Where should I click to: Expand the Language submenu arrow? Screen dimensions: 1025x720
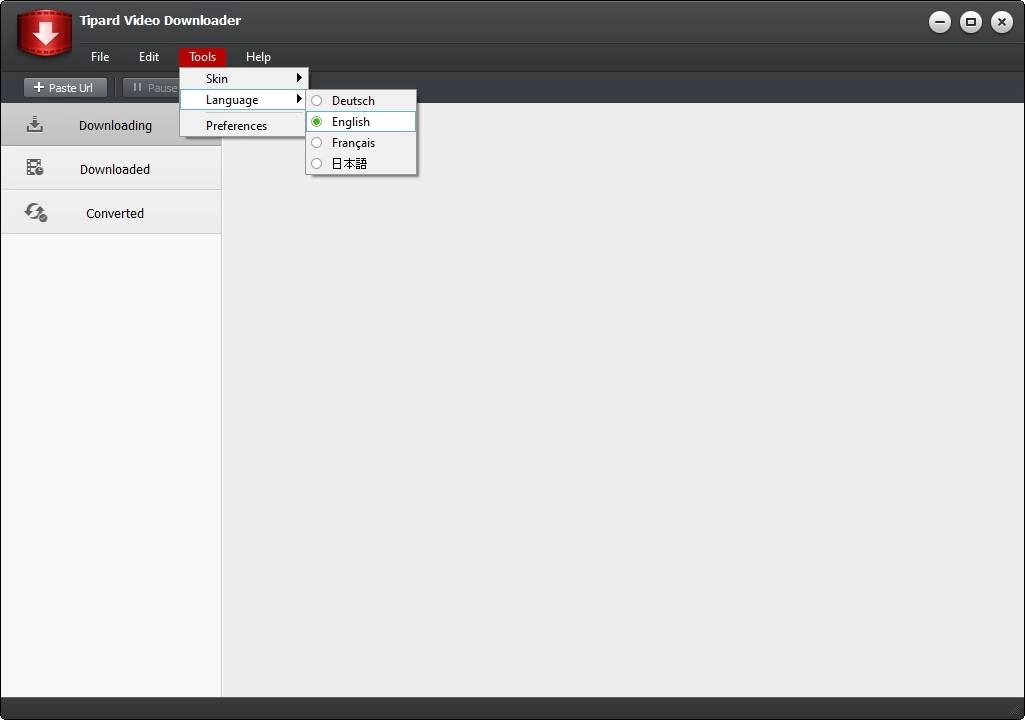[x=299, y=99]
